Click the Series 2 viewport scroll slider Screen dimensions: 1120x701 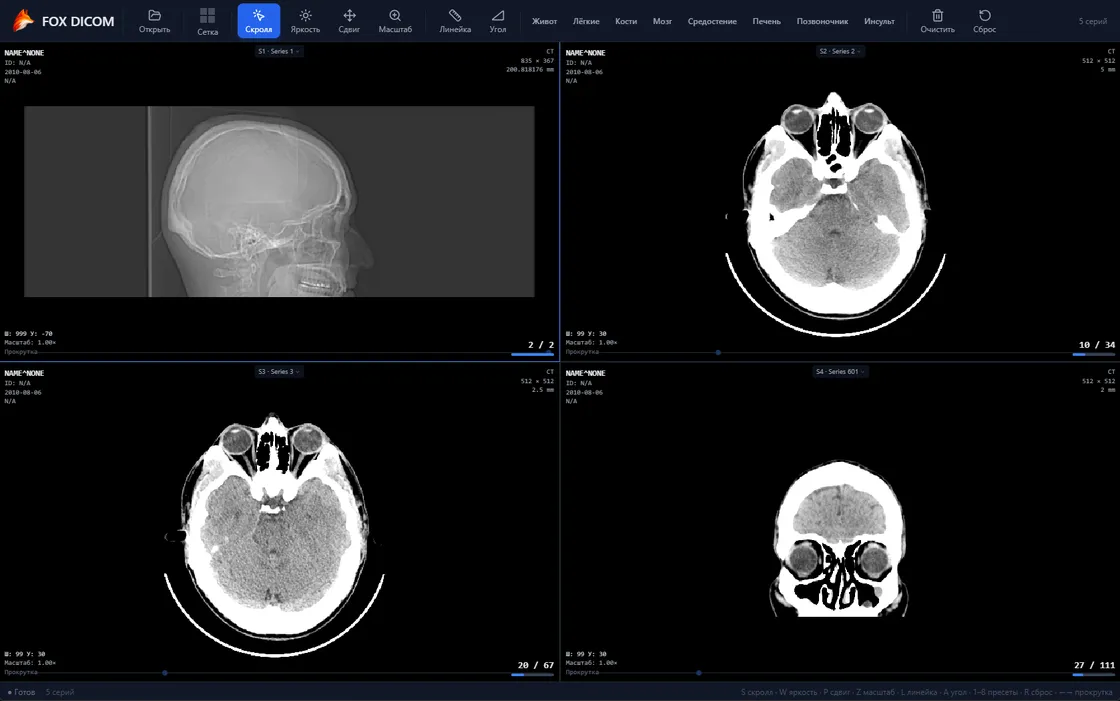tap(718, 352)
